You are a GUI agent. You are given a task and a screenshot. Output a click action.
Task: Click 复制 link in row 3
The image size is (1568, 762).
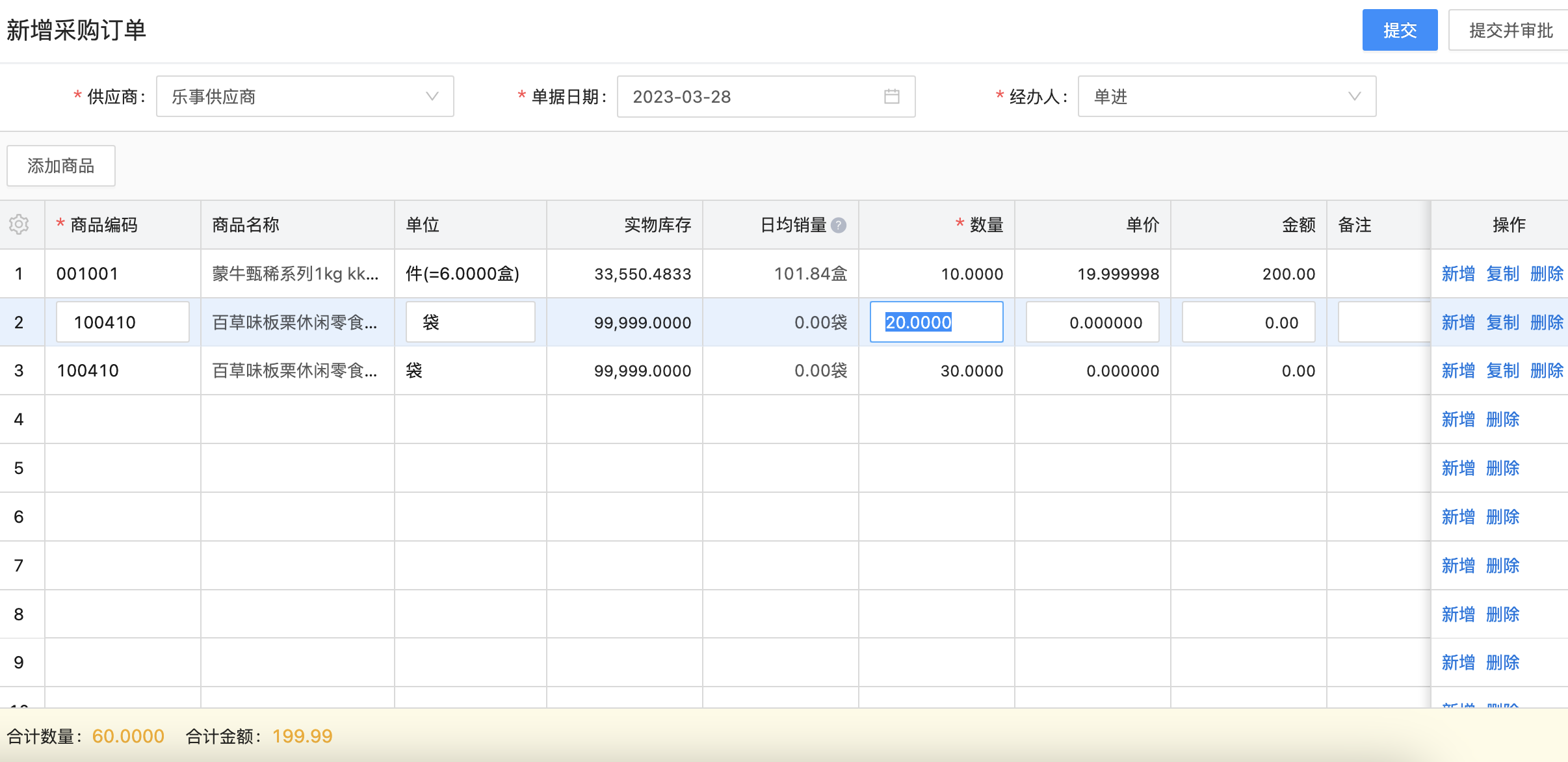coord(1502,371)
